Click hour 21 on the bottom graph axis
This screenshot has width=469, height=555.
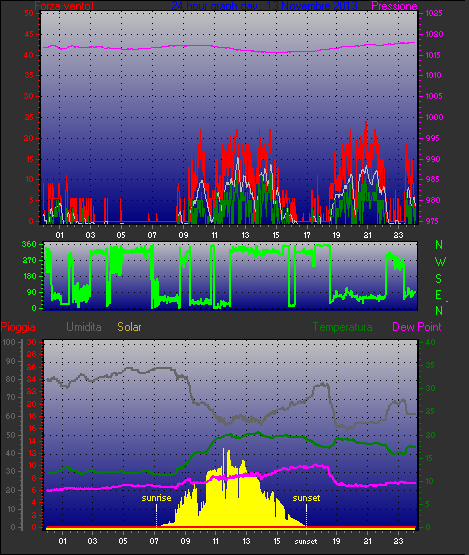point(368,541)
